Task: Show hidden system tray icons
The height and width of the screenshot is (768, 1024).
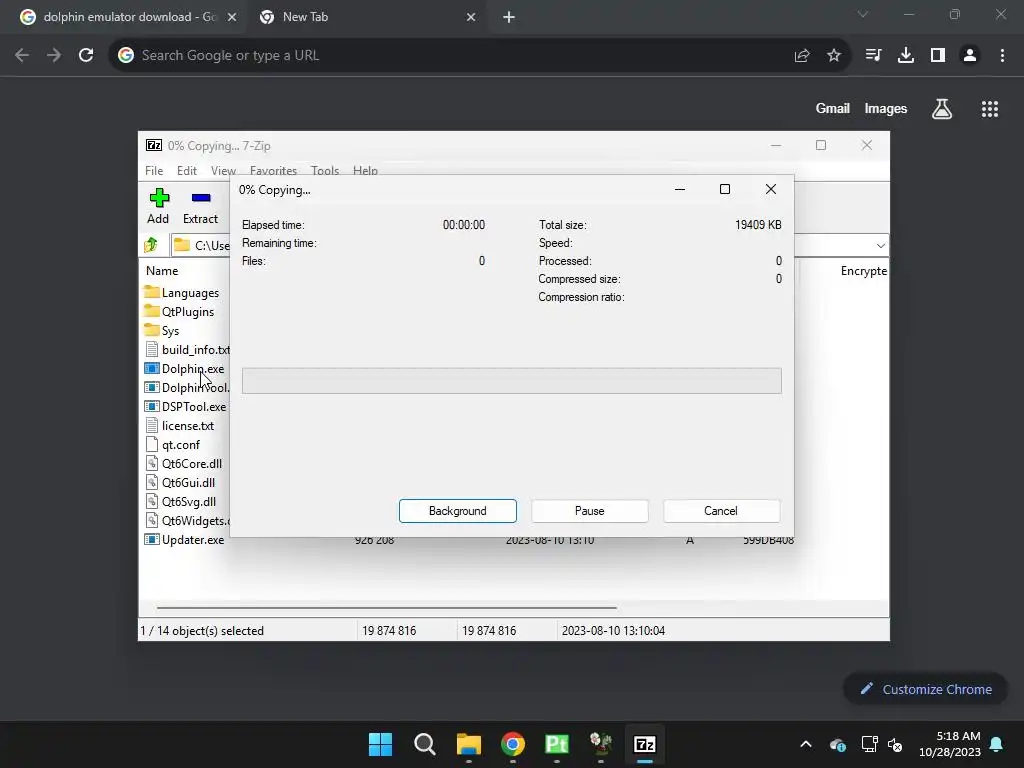Action: coord(806,744)
